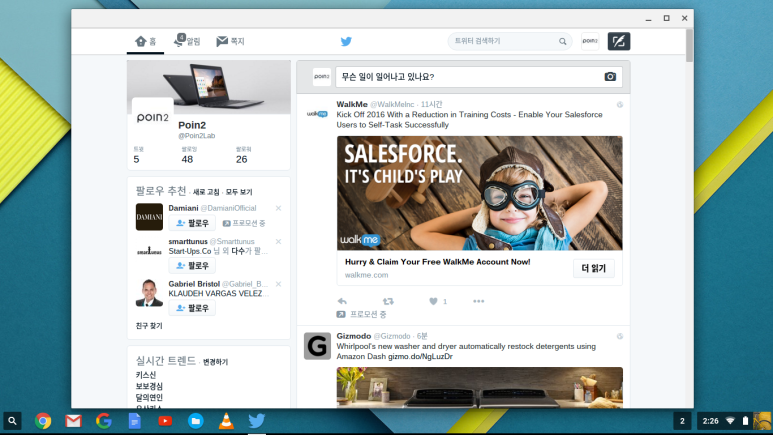This screenshot has width=773, height=435.
Task: View followers count 26
Action: tap(243, 155)
